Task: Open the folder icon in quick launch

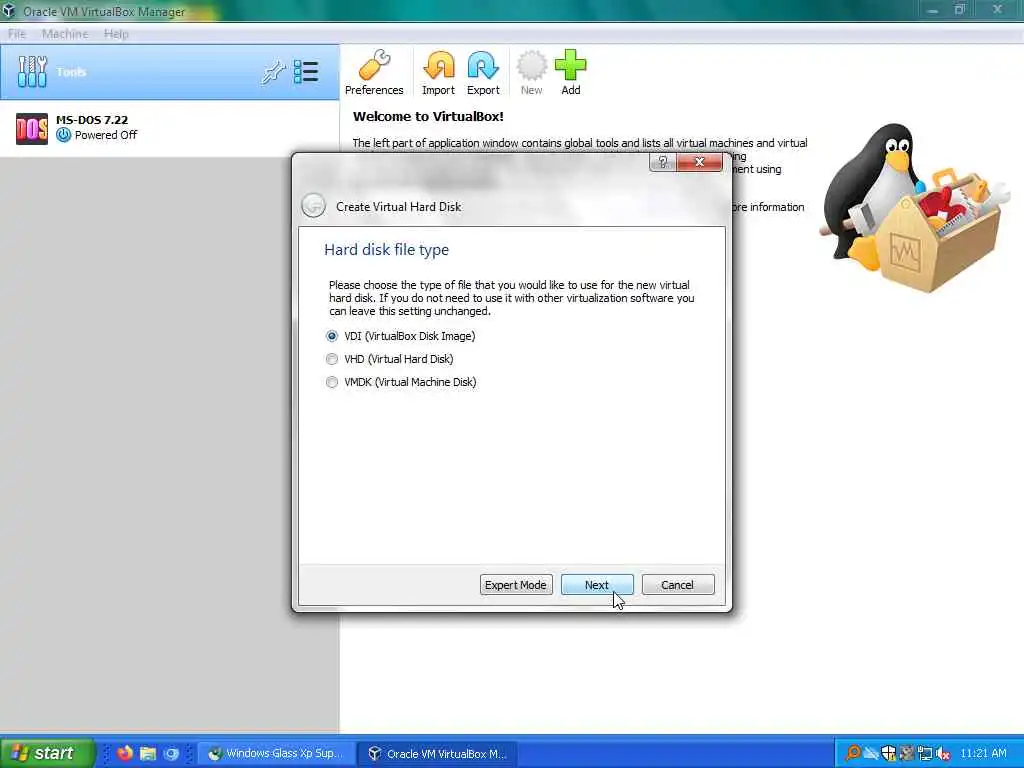Action: click(x=148, y=753)
